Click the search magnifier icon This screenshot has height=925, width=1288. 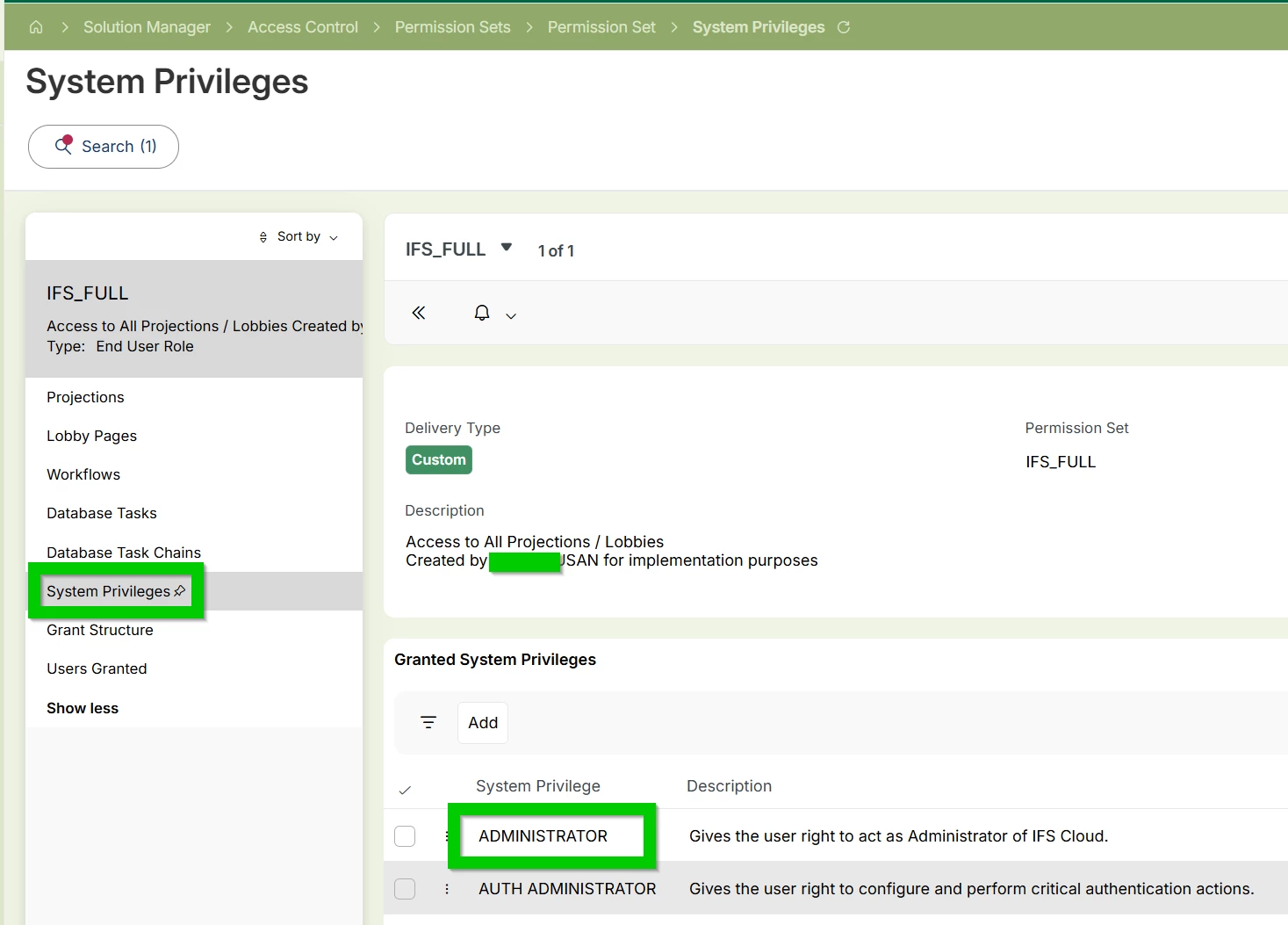tap(63, 146)
